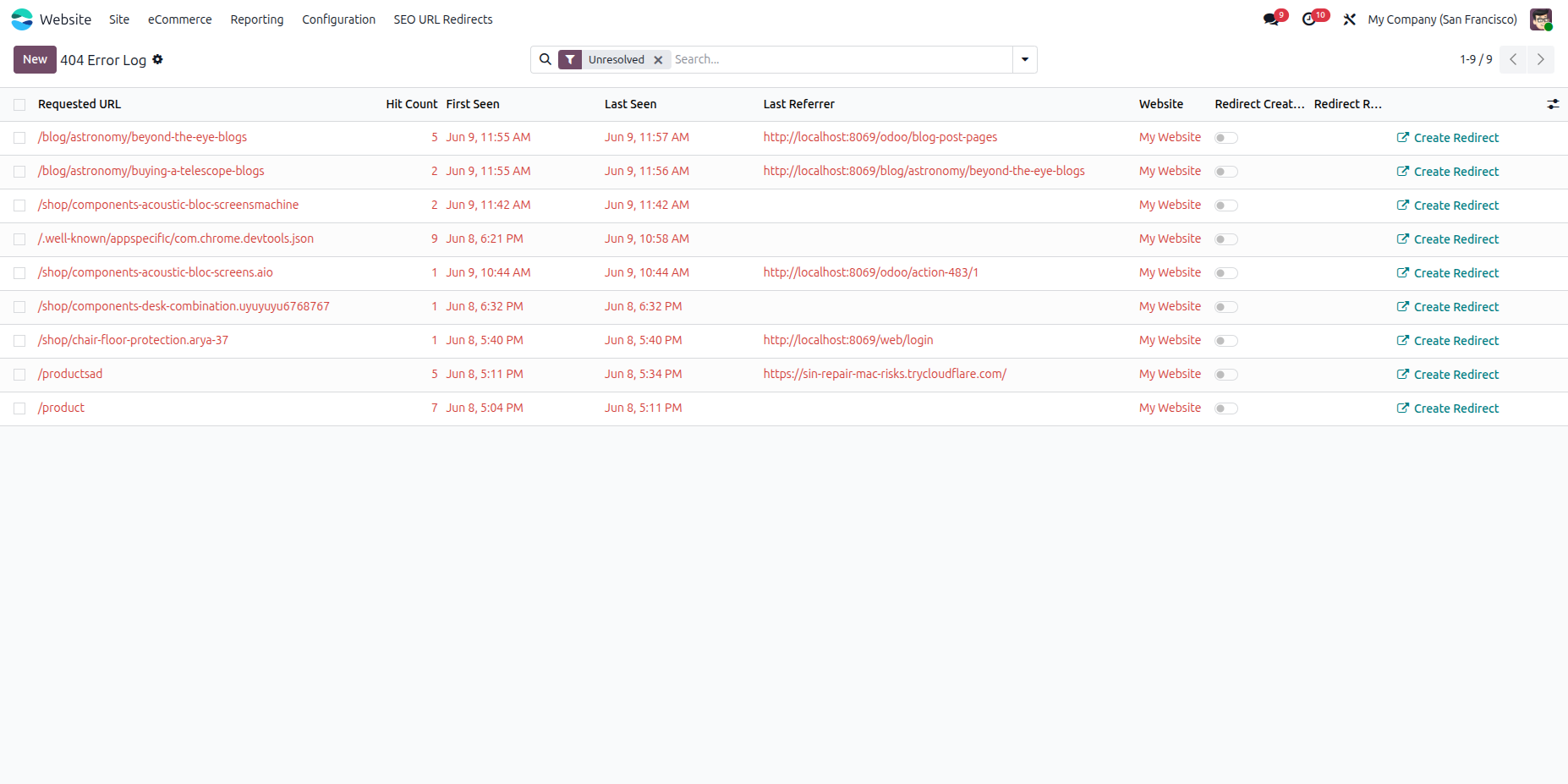Go to the next page of records
Screen dimensions: 1568x784
[x=1541, y=59]
